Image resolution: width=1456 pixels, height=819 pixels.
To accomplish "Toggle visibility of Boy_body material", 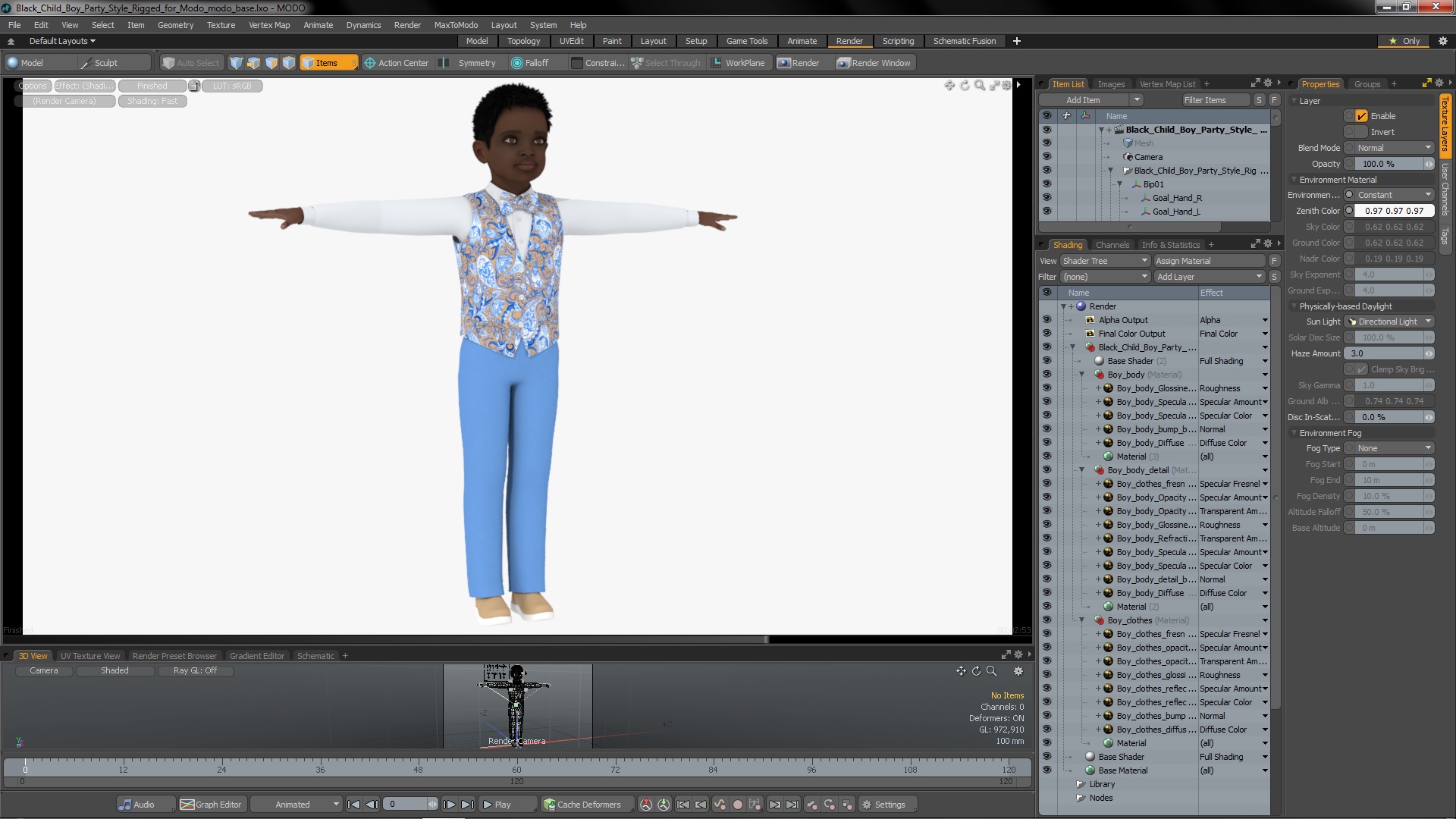I will (x=1046, y=375).
